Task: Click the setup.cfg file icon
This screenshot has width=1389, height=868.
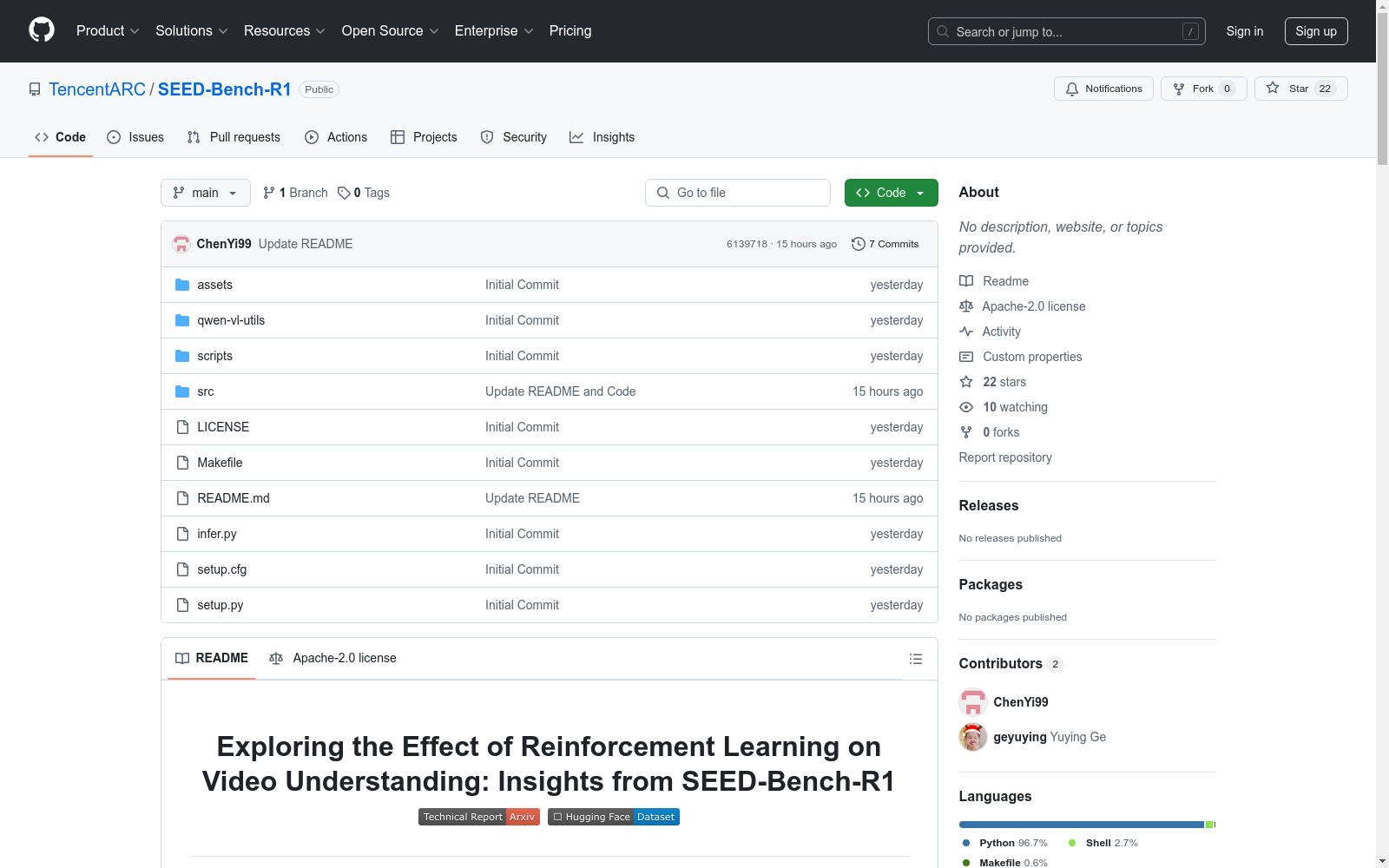Action: coord(182,569)
